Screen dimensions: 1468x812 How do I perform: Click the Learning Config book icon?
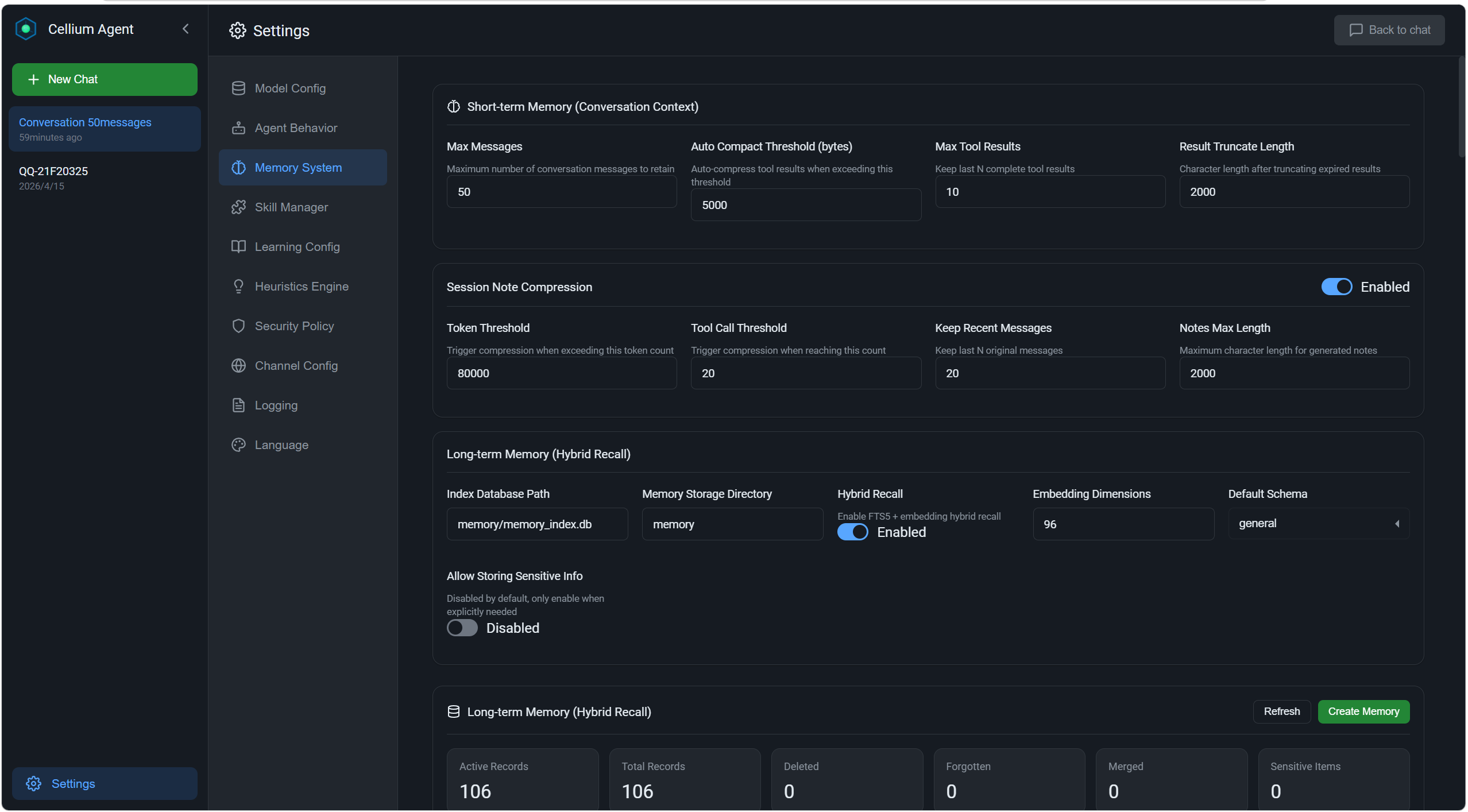point(238,247)
